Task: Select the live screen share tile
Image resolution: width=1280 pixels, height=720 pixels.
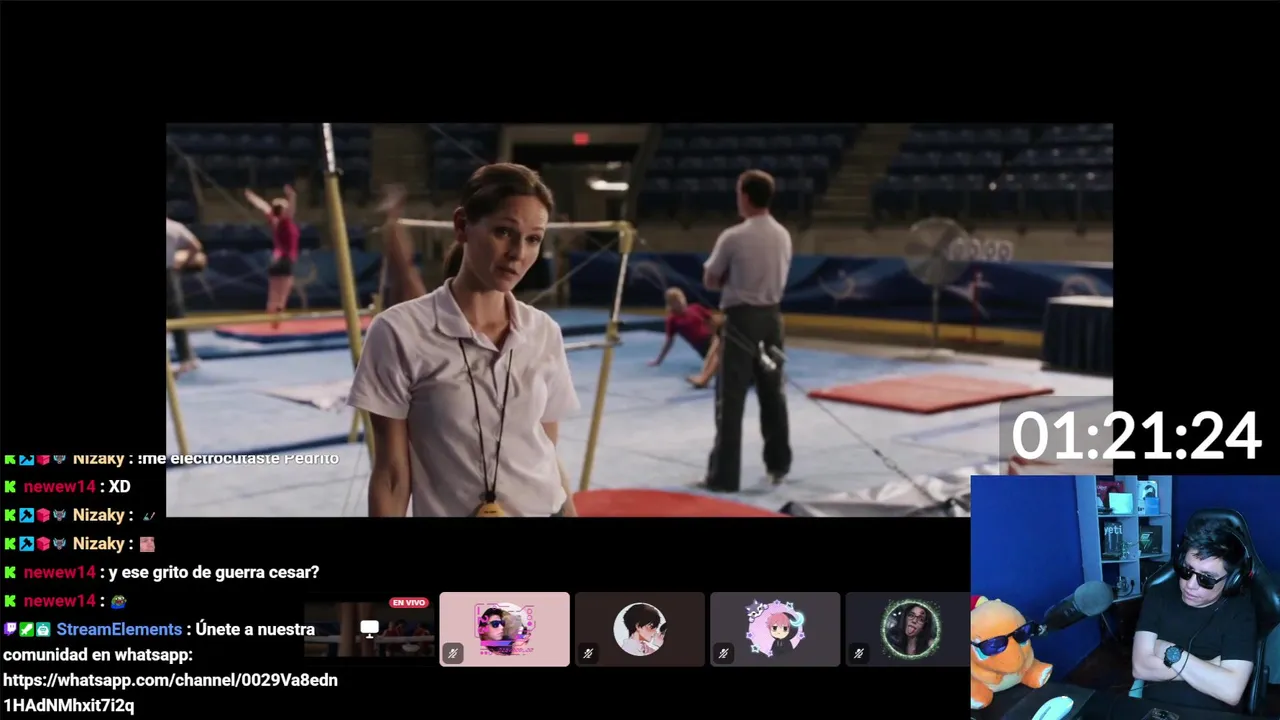Action: [370, 629]
